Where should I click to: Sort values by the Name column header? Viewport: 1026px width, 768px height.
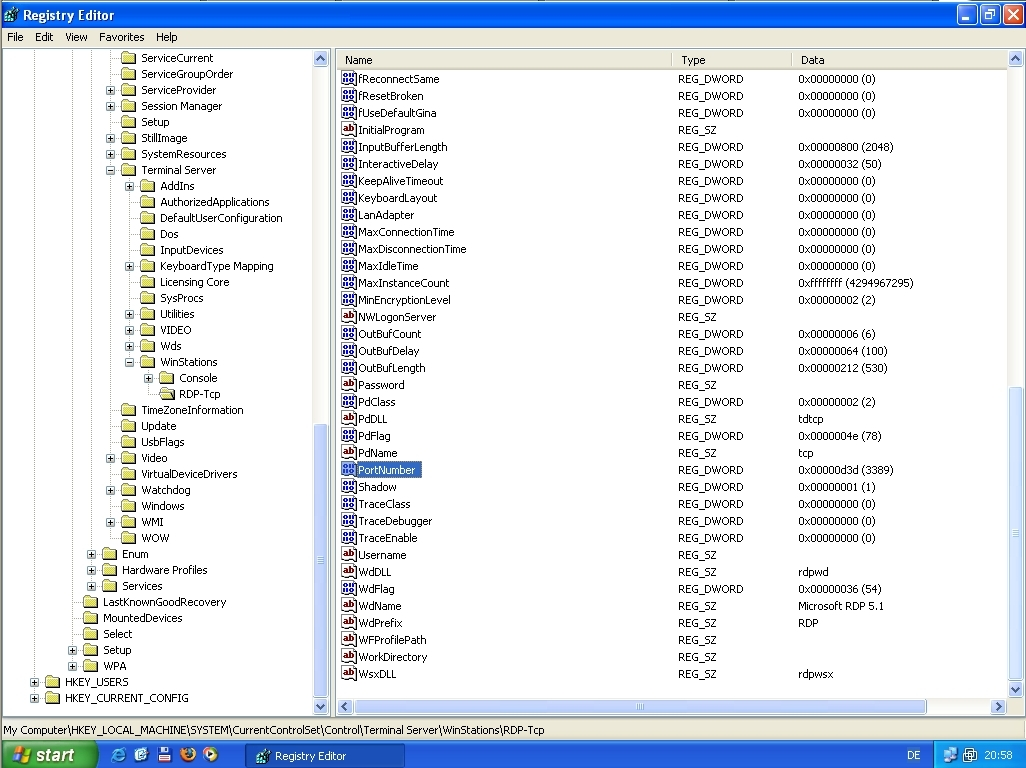click(358, 60)
